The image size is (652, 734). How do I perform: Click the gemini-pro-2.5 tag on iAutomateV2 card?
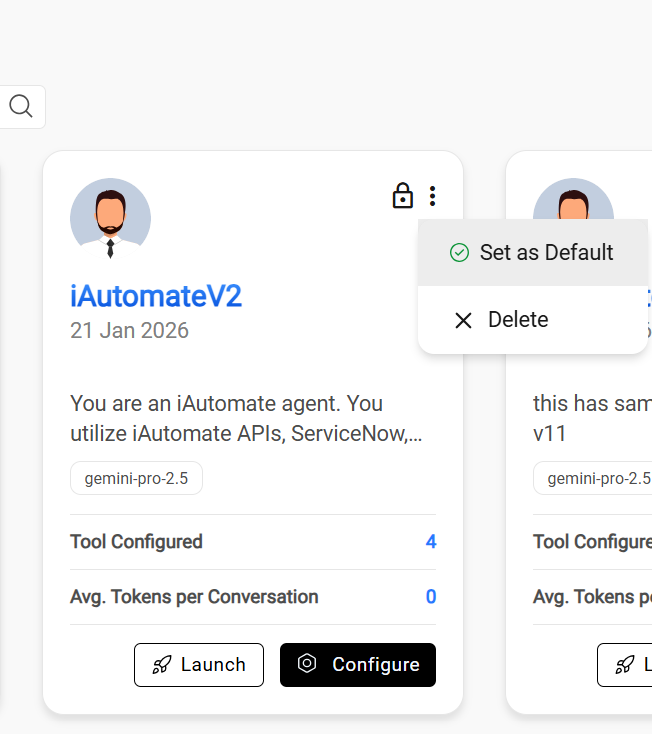pyautogui.click(x=136, y=479)
